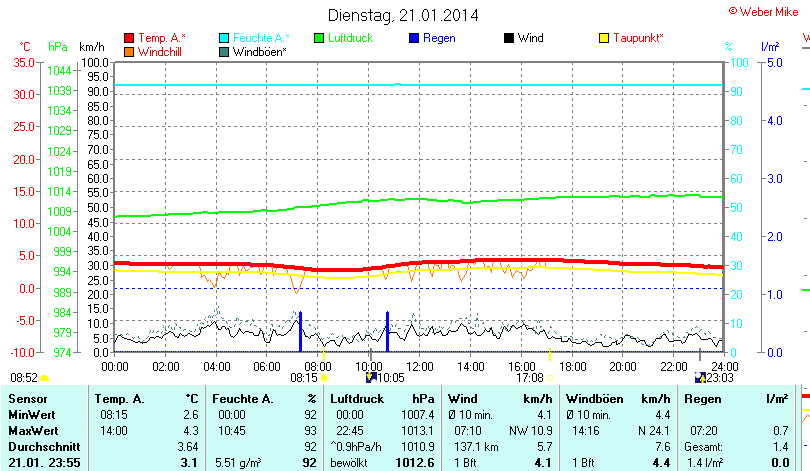Click the 12:00 time axis label
This screenshot has width=810, height=471.
pos(419,367)
